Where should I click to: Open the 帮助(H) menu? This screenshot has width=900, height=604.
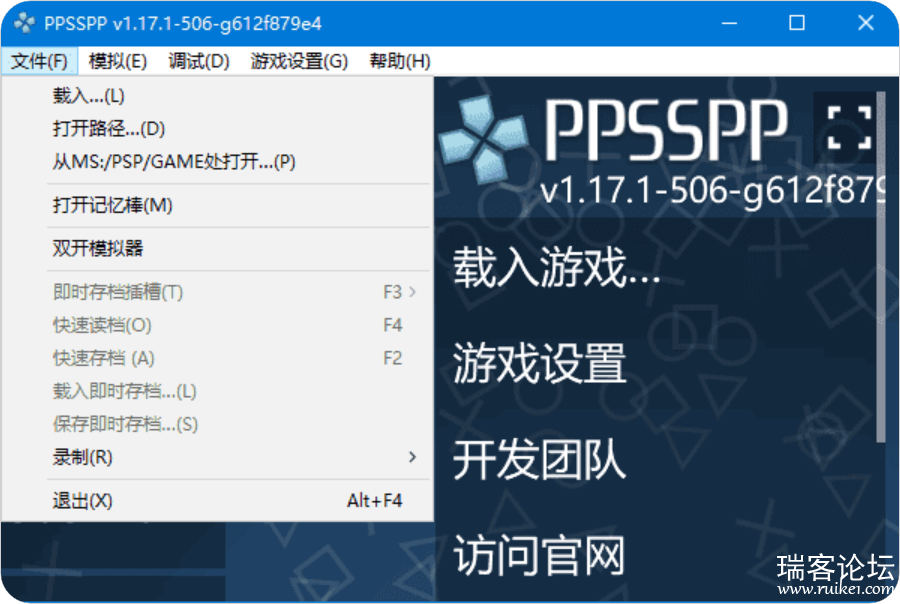tap(400, 61)
